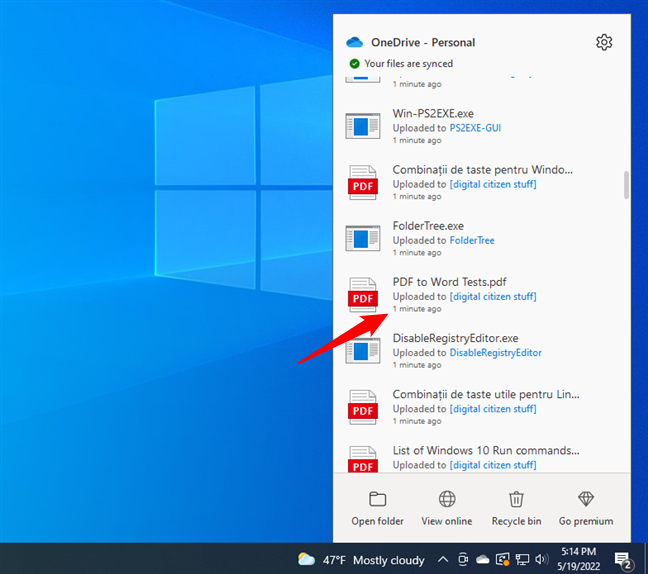Viewport: 648px width, 574px height.
Task: Select the Win-PS2EXE.exe file name
Action: coord(433,114)
